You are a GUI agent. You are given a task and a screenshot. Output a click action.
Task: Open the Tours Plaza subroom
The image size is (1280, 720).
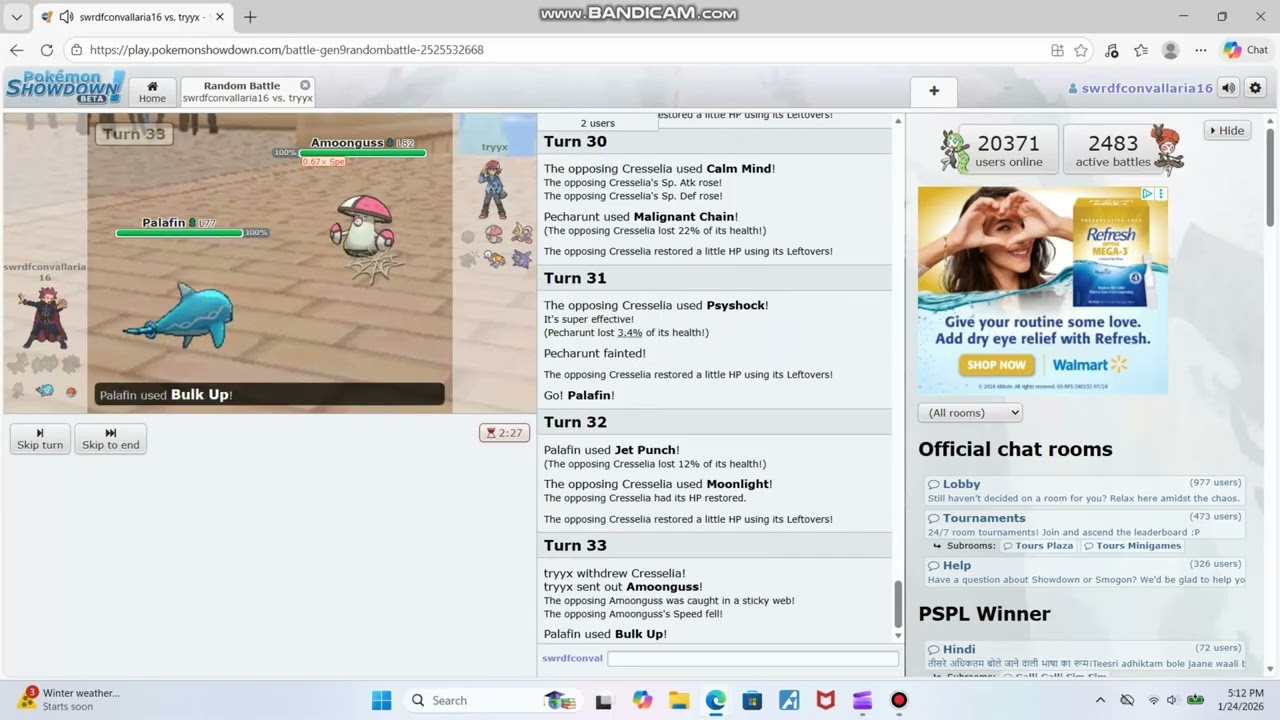pyautogui.click(x=1037, y=545)
